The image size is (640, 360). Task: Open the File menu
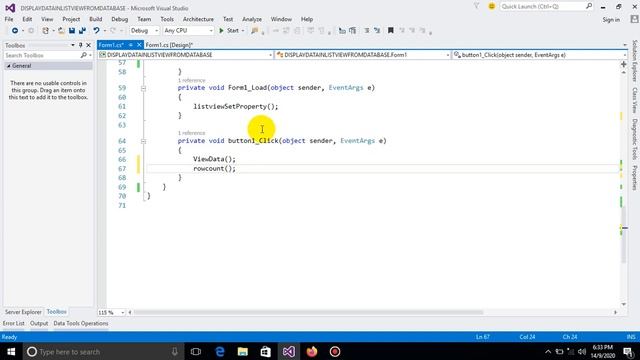click(x=9, y=19)
